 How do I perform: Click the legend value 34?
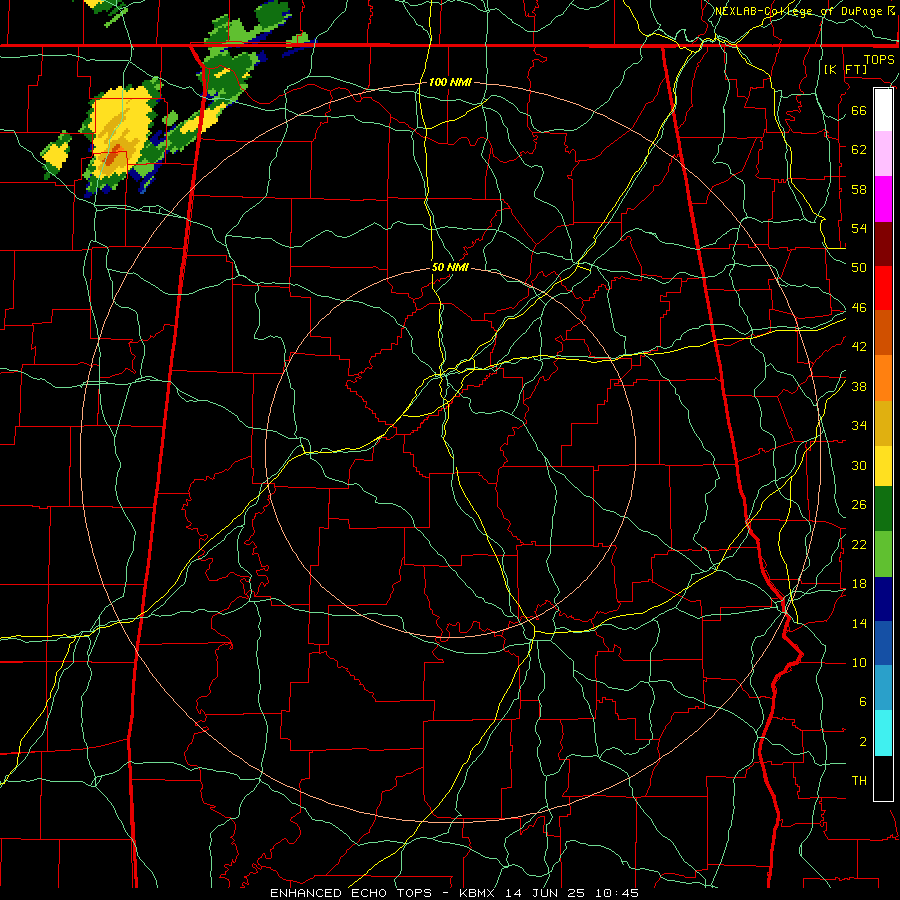[x=859, y=426]
